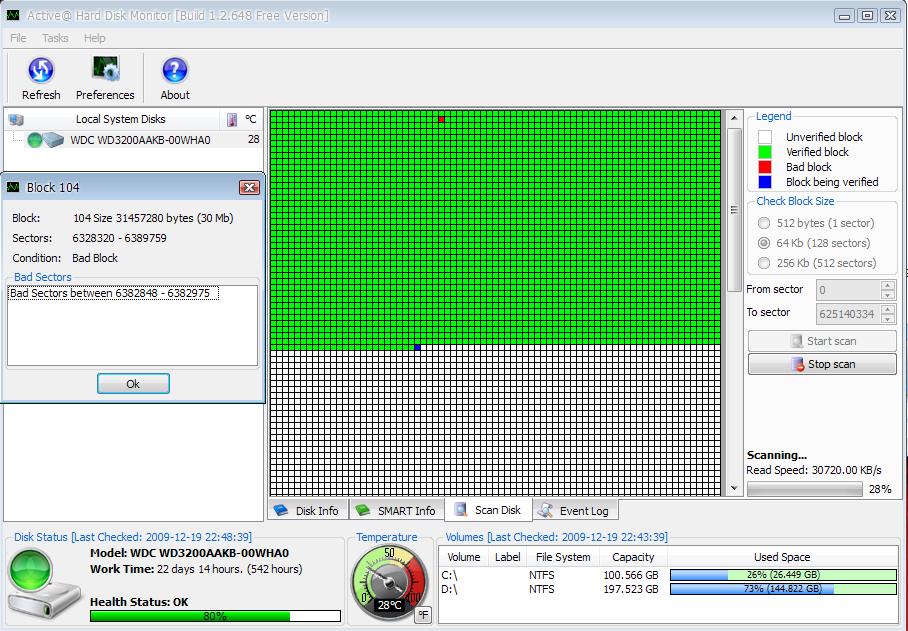Close the Block 104 dialog
The width and height of the screenshot is (908, 631).
249,188
